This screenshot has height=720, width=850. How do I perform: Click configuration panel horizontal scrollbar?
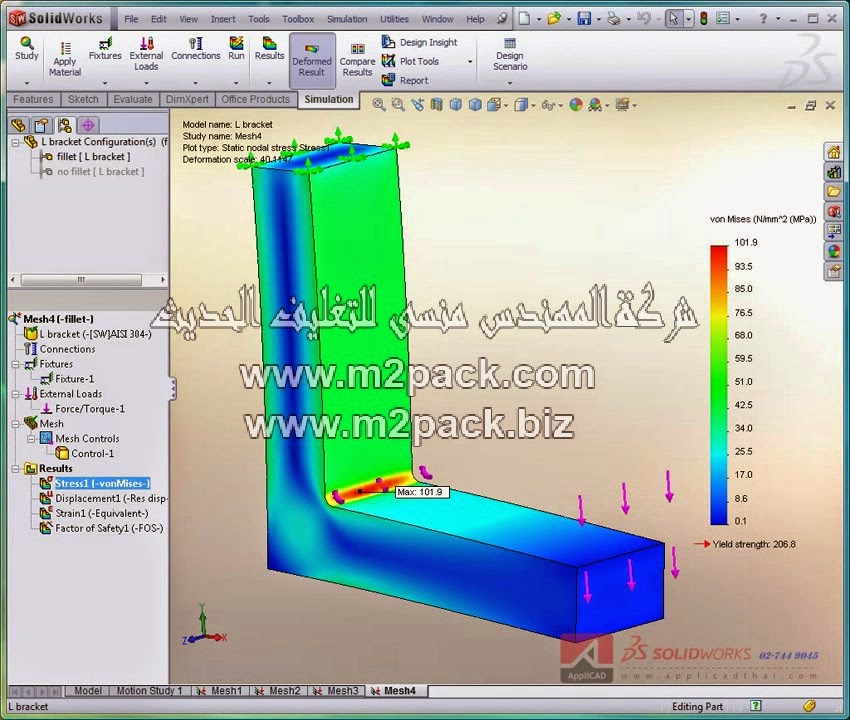87,280
